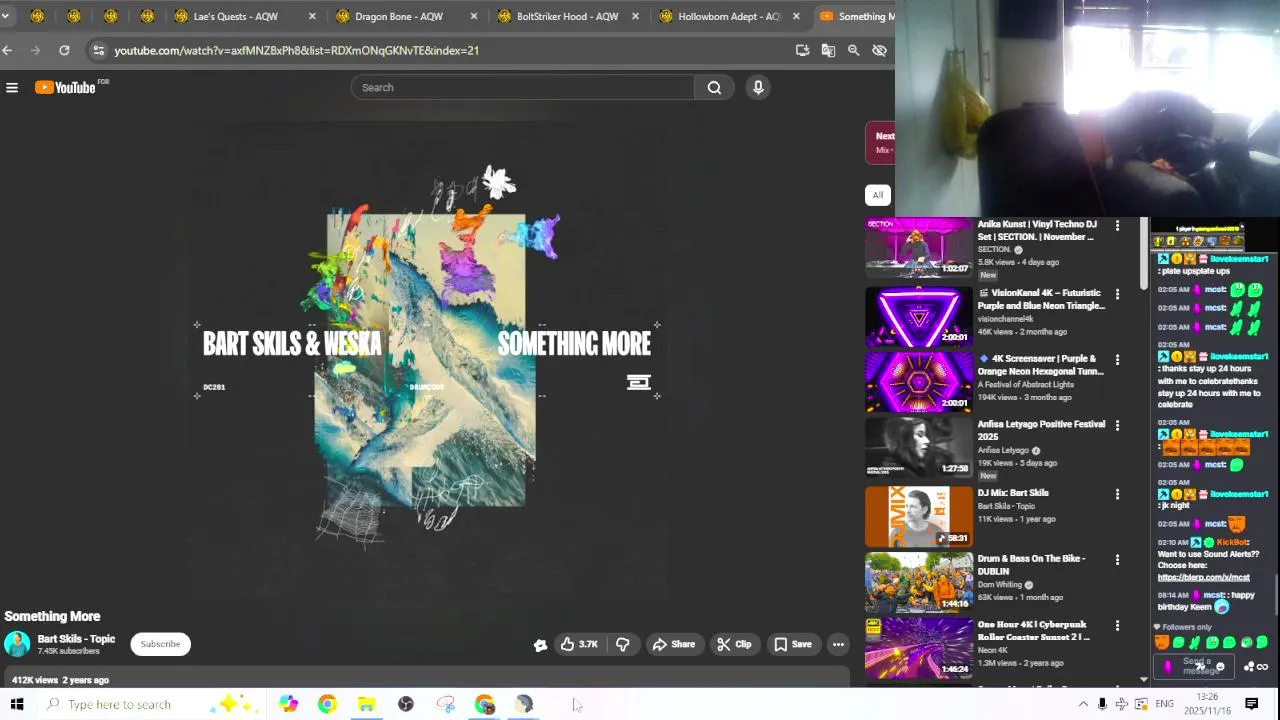Launch Google Chrome from the taskbar

pos(327,705)
